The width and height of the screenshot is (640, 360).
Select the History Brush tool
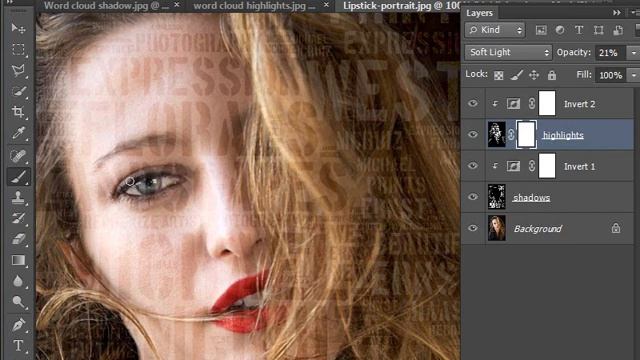(x=18, y=218)
